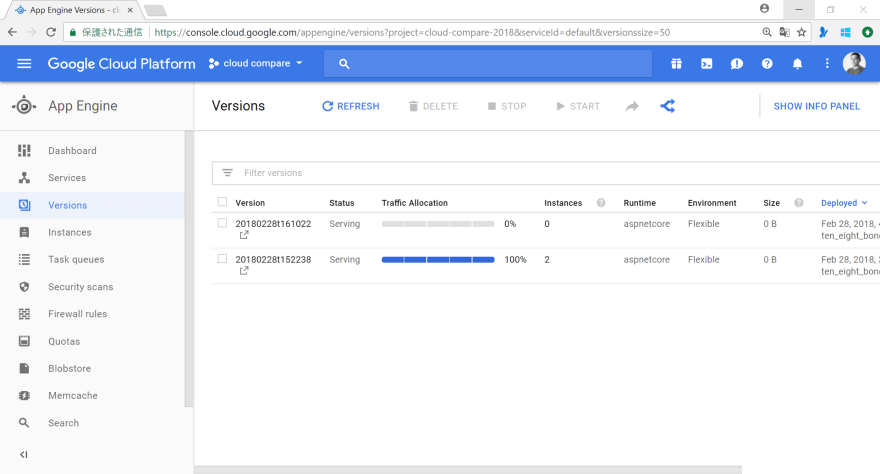Screen dimensions: 880x474
Task: Click the Runtime column header
Action: tap(639, 203)
